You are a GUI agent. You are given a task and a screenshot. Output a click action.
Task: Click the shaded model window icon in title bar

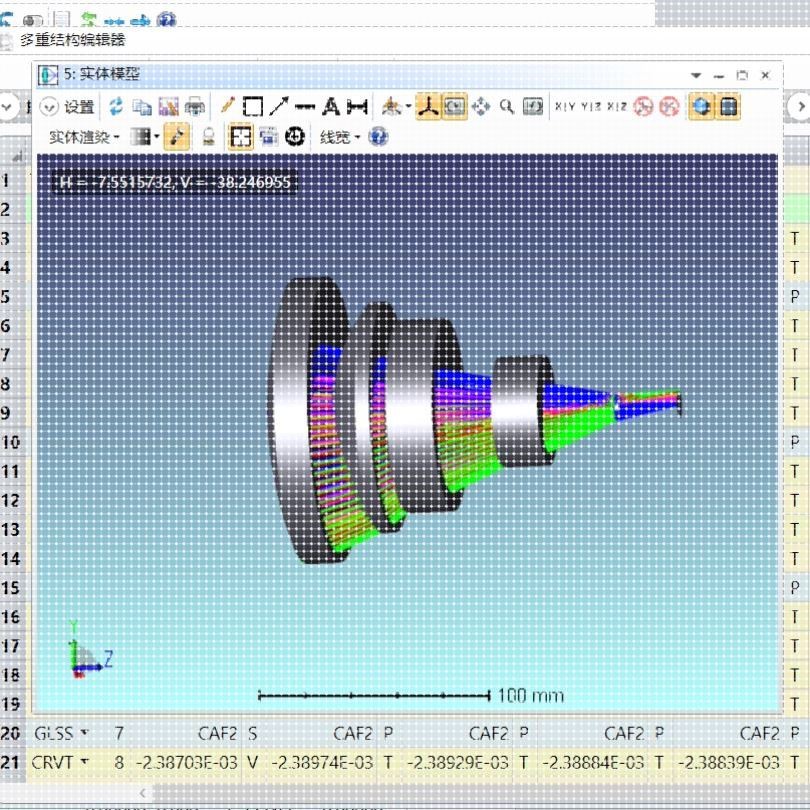point(48,75)
